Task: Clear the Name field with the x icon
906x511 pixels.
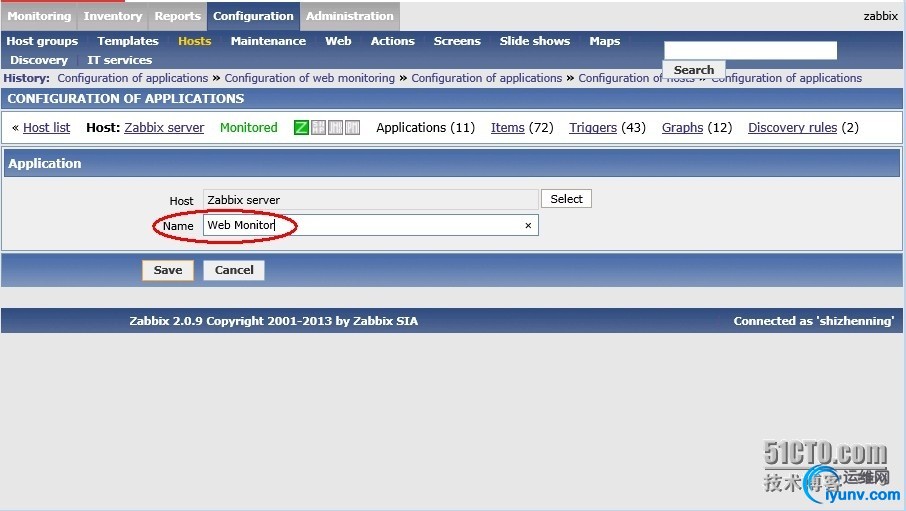Action: coord(528,225)
